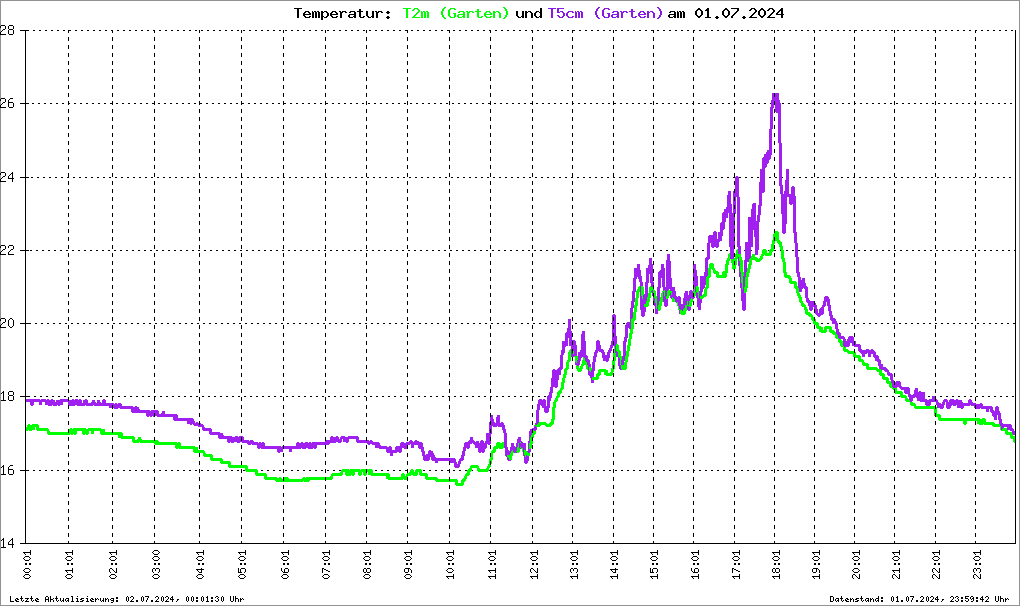
Task: Click the Letzte Aktualisierung footer text
Action: [127, 599]
